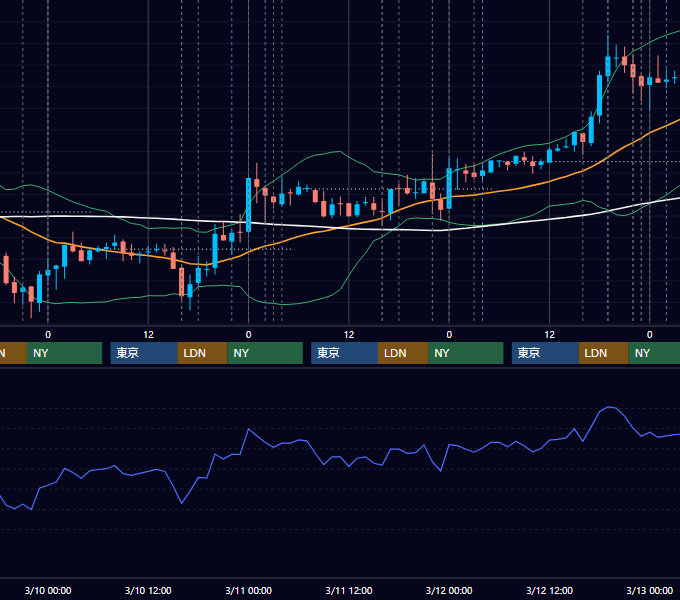This screenshot has width=680, height=600.
Task: Click the 3/10 00:00 date label
Action: pyautogui.click(x=48, y=590)
